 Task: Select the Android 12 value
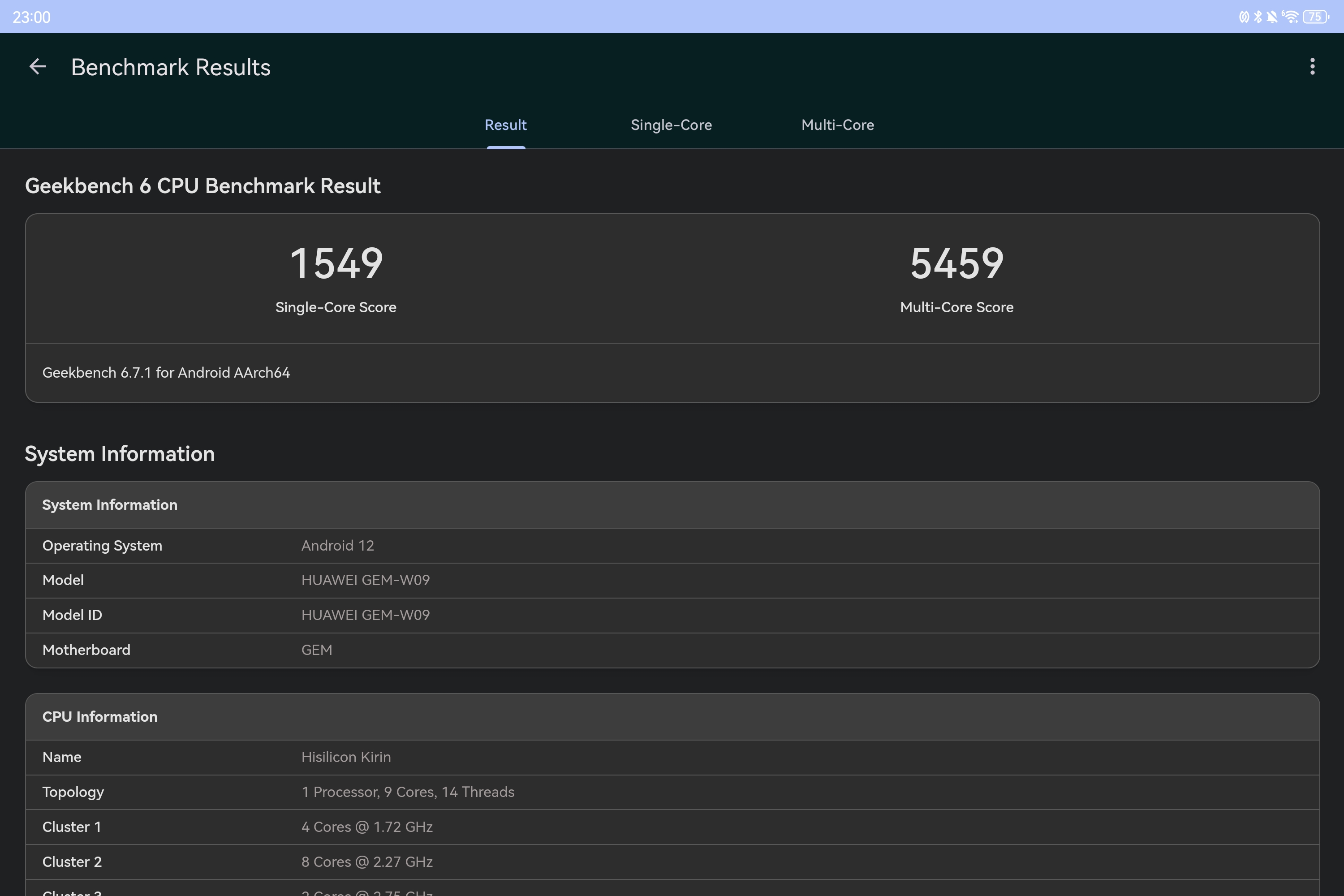coord(338,546)
